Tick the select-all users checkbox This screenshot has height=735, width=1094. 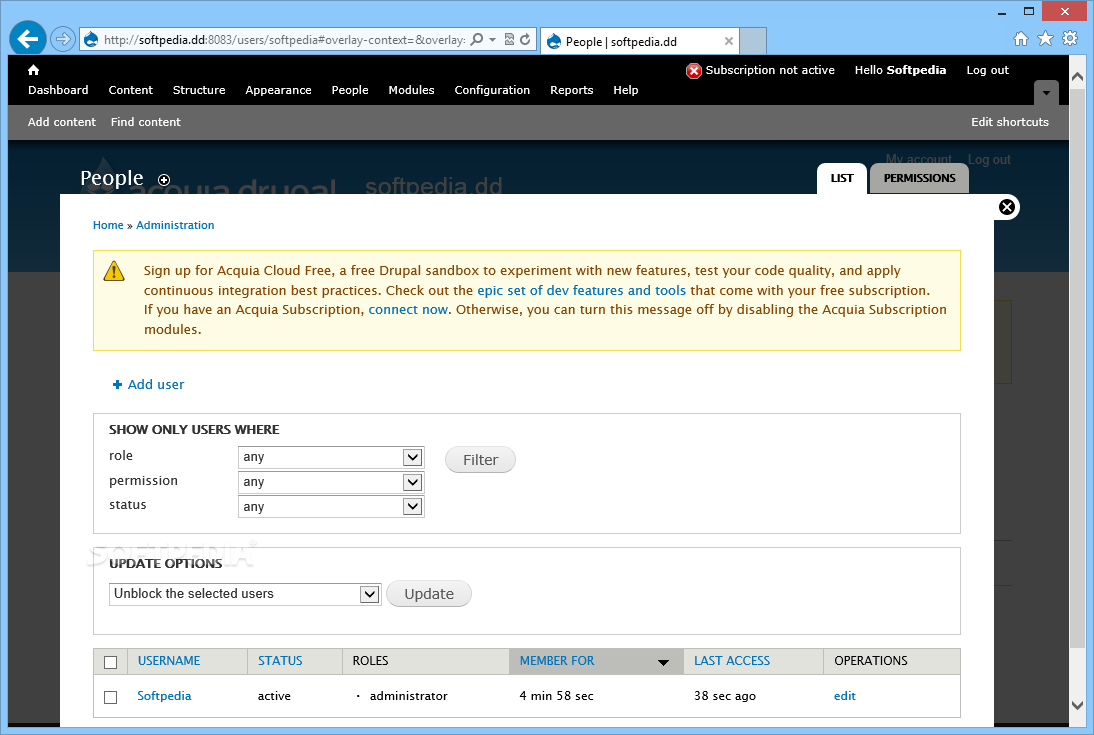coord(110,662)
